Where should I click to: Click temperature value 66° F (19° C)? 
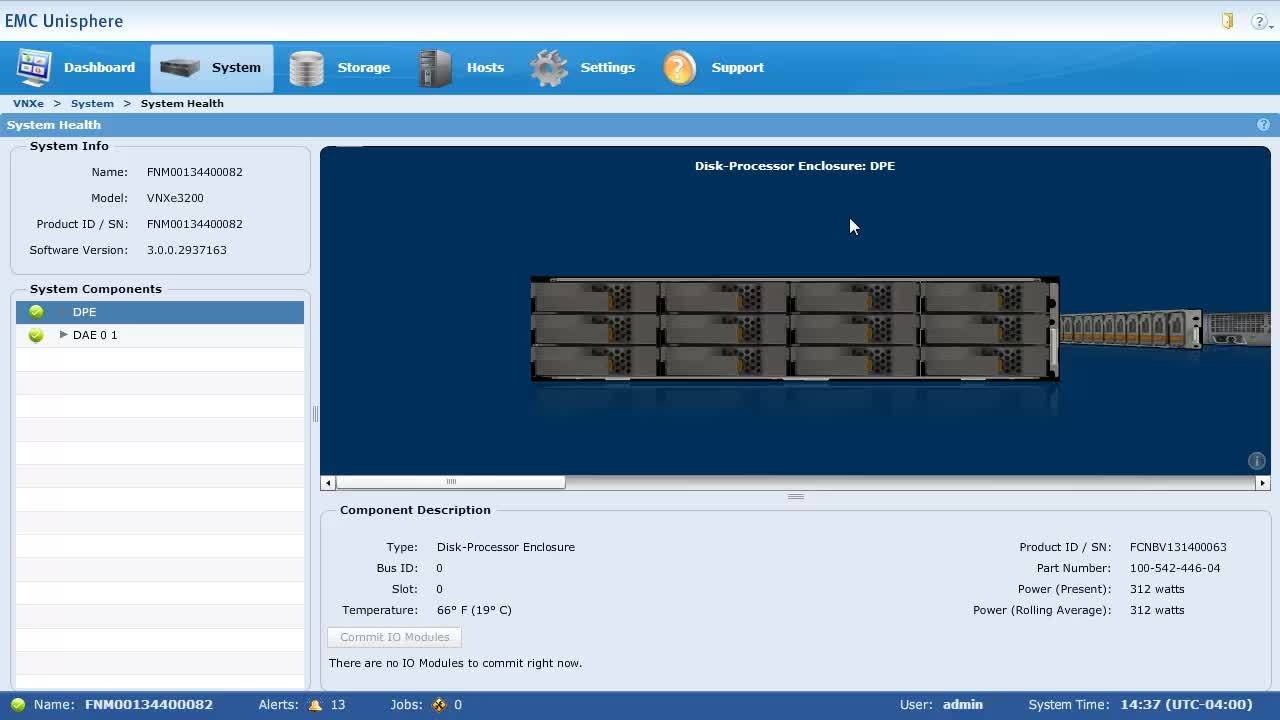click(474, 610)
